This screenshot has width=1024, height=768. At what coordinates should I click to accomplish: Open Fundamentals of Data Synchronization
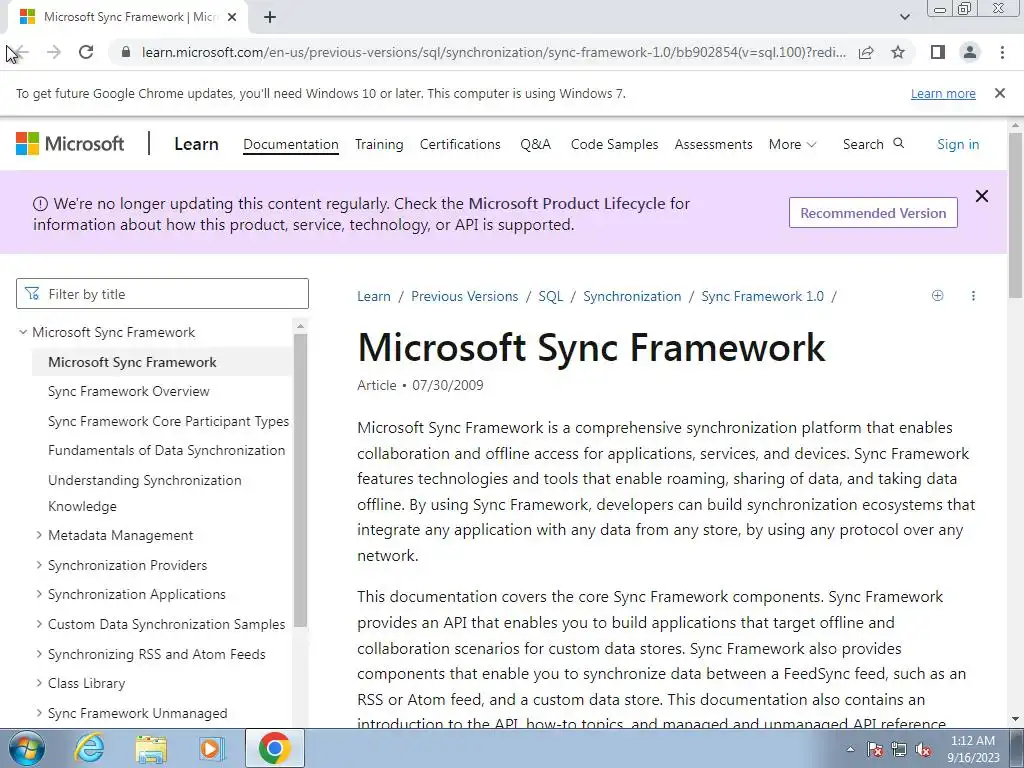coord(167,450)
